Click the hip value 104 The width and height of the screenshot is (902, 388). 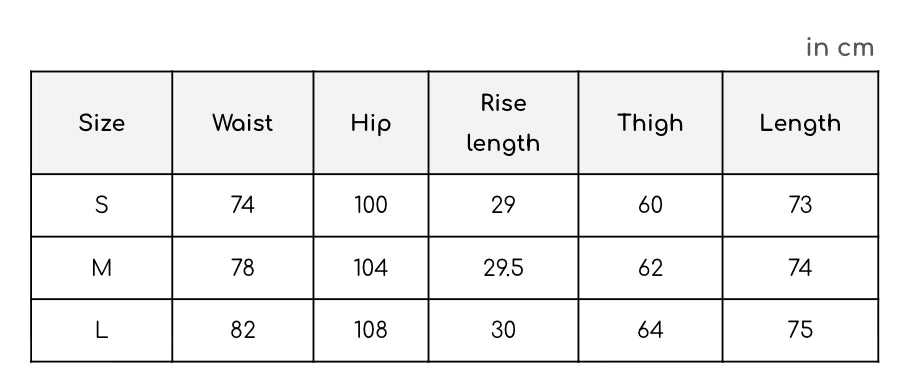coord(371,268)
